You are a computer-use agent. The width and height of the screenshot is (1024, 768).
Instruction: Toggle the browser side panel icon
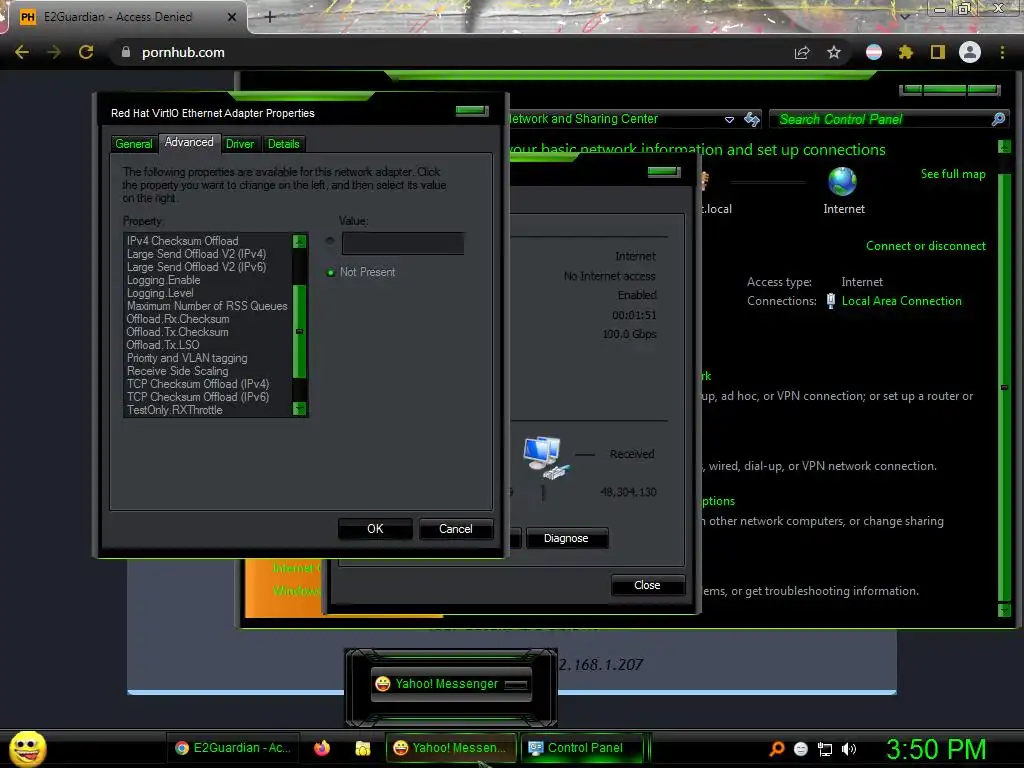click(938, 52)
